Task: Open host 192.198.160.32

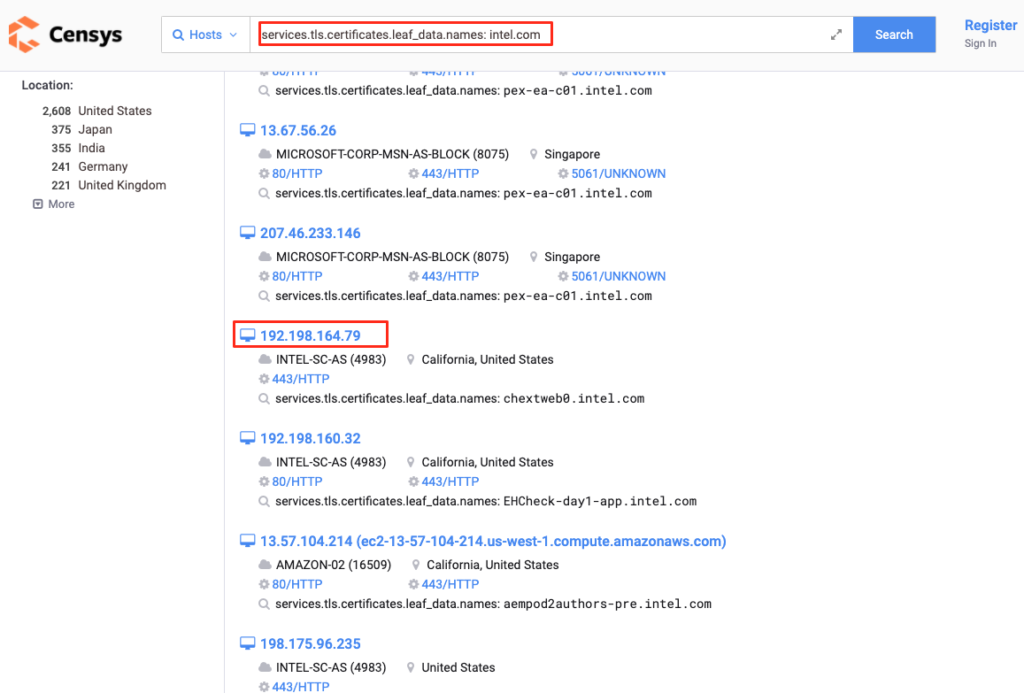Action: [310, 438]
